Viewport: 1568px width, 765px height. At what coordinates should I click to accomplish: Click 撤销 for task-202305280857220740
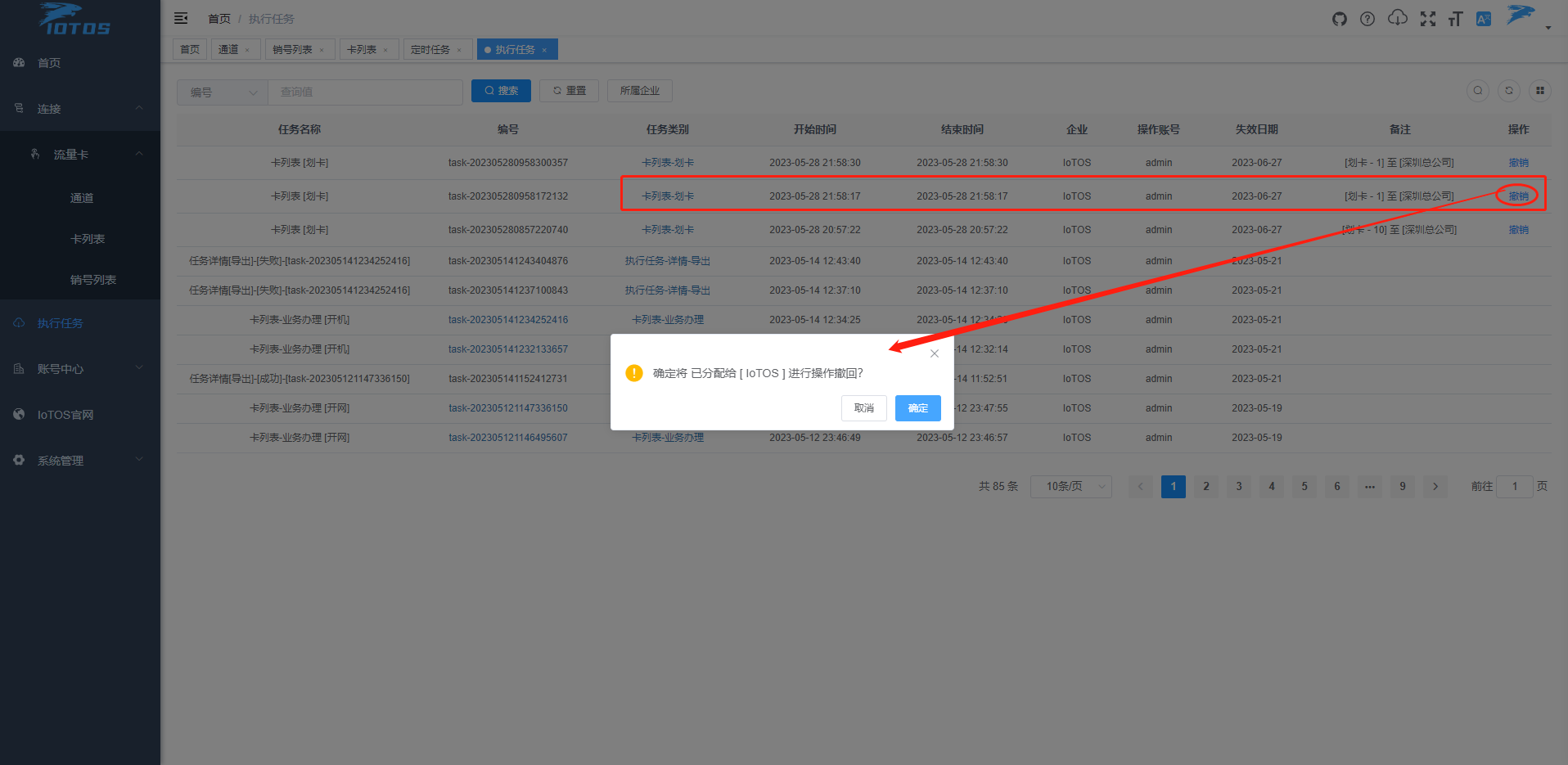coord(1519,230)
